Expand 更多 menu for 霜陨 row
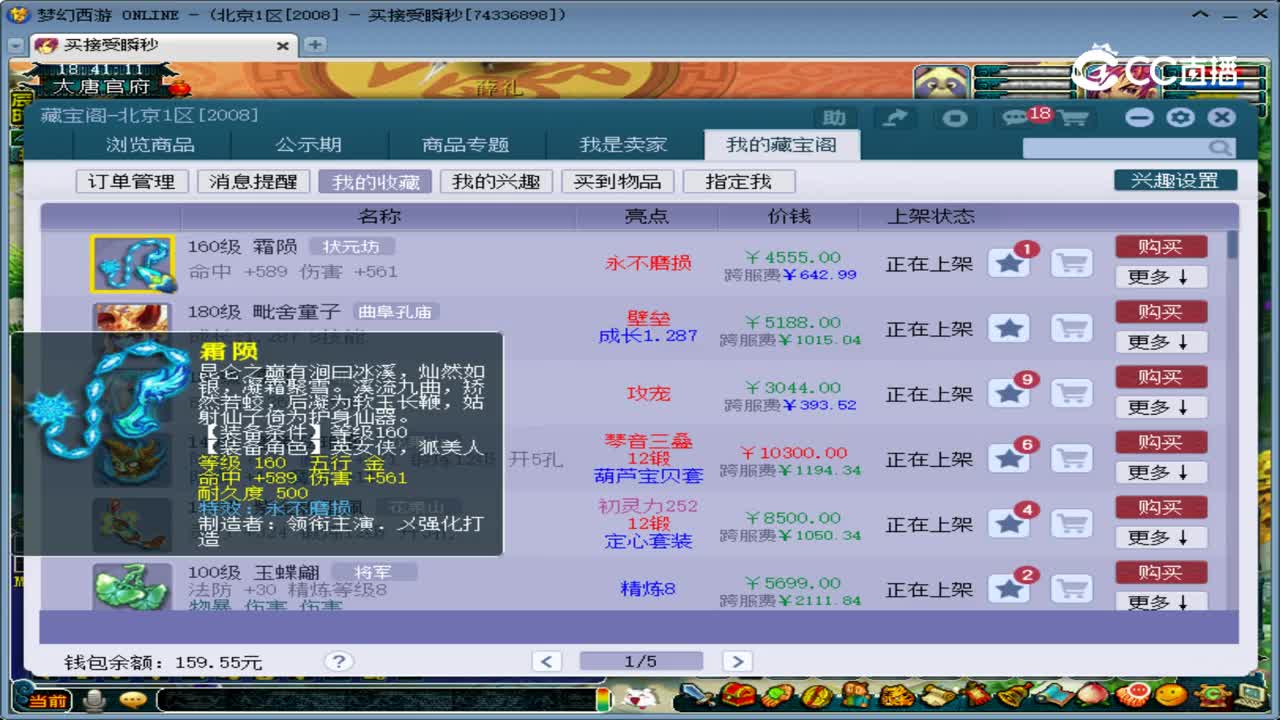 click(x=1161, y=277)
